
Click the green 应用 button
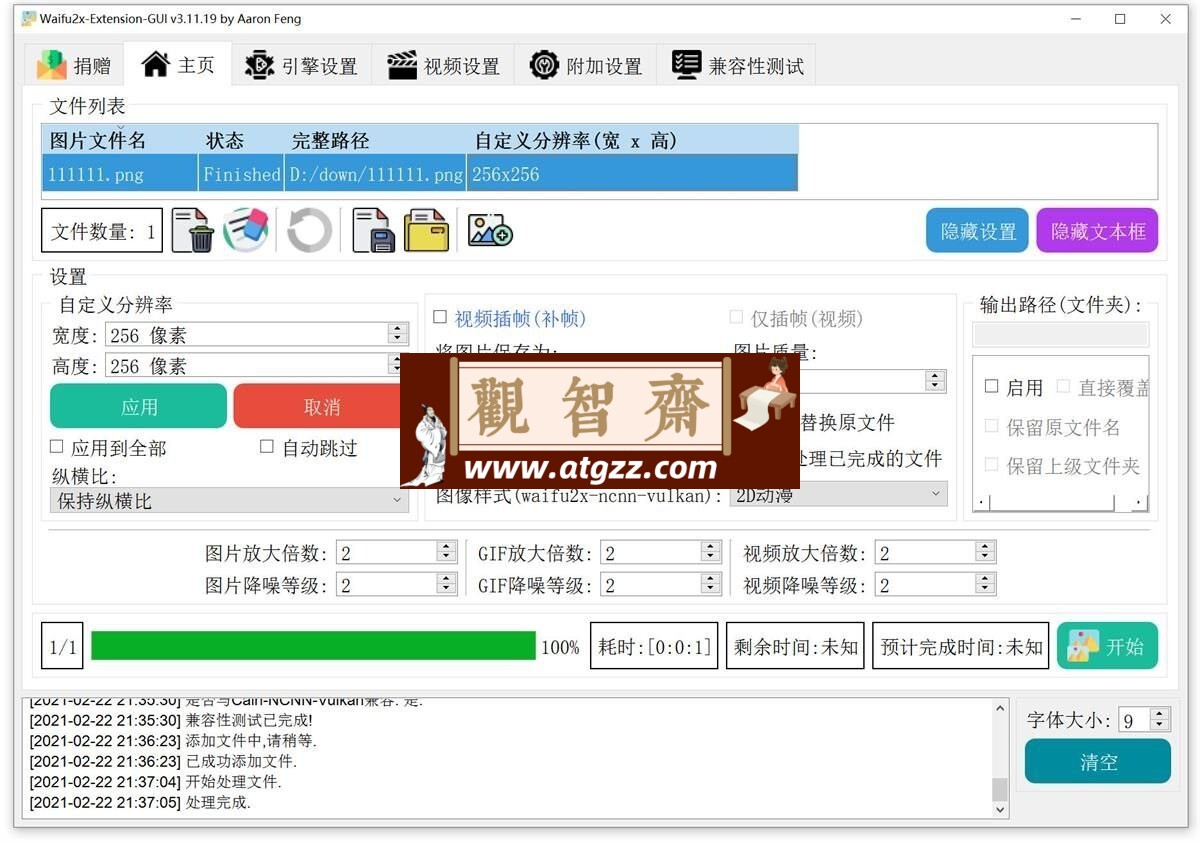click(x=139, y=406)
